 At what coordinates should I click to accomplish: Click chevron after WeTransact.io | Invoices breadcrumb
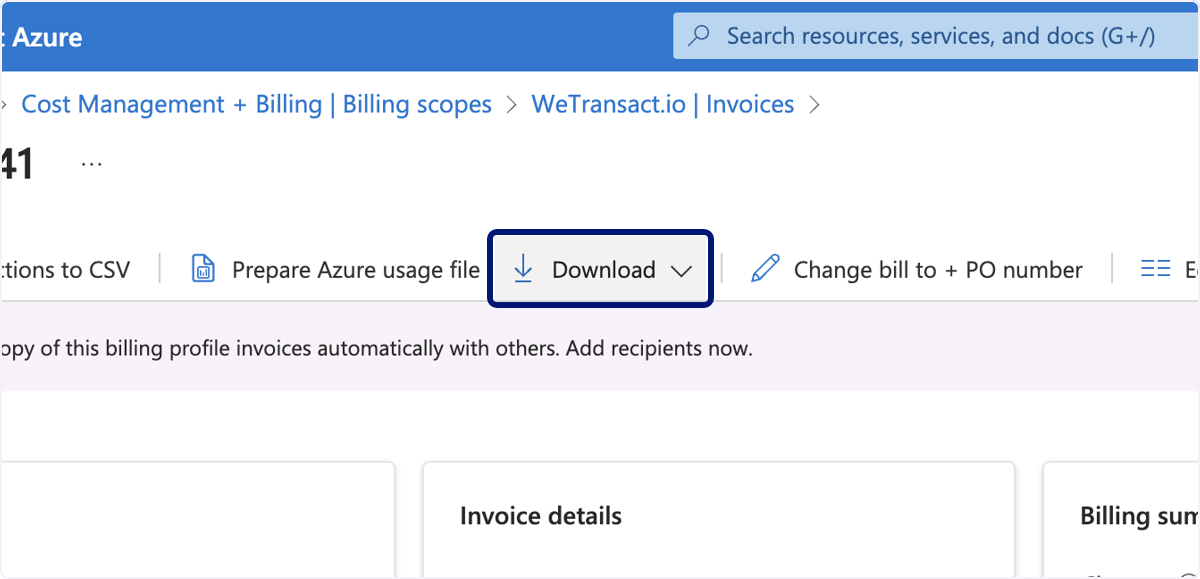[814, 104]
